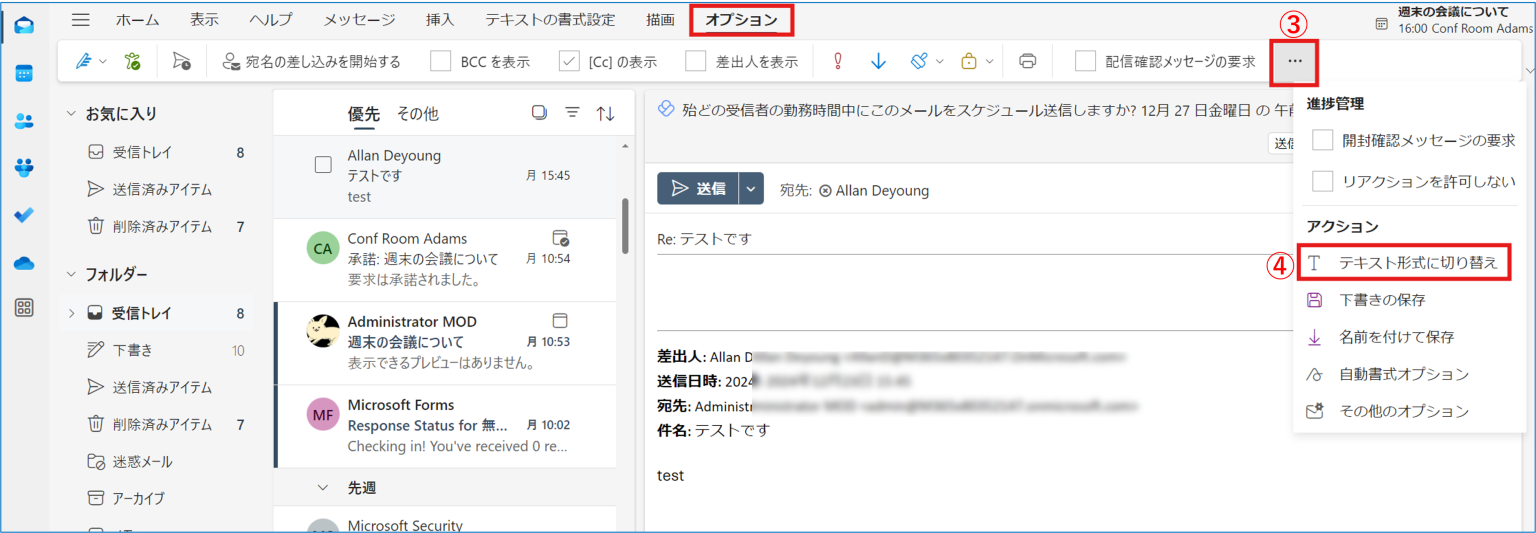The height and width of the screenshot is (533, 1536).
Task: Open the Calendar icon in the left app bar
Action: pos(24,73)
